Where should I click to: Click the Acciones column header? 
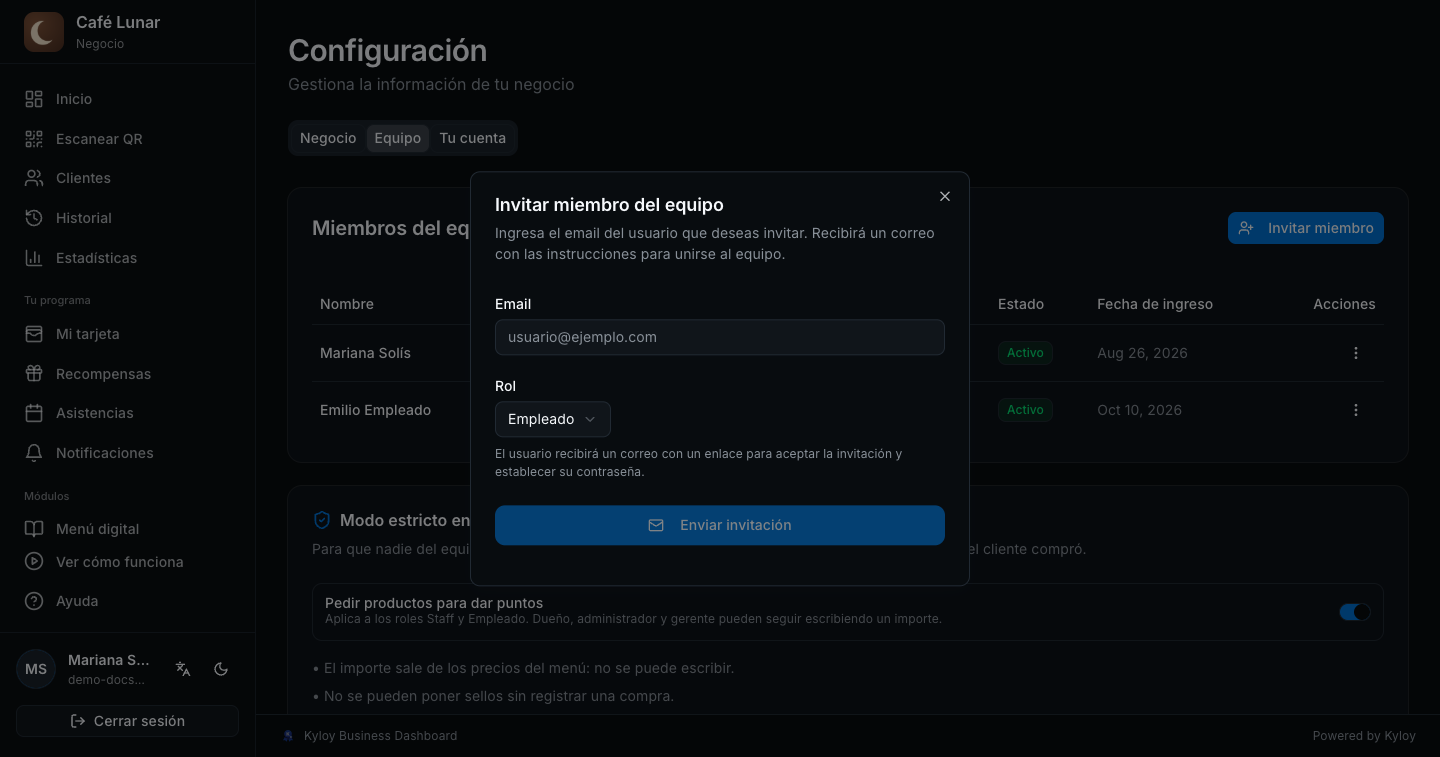pos(1344,304)
